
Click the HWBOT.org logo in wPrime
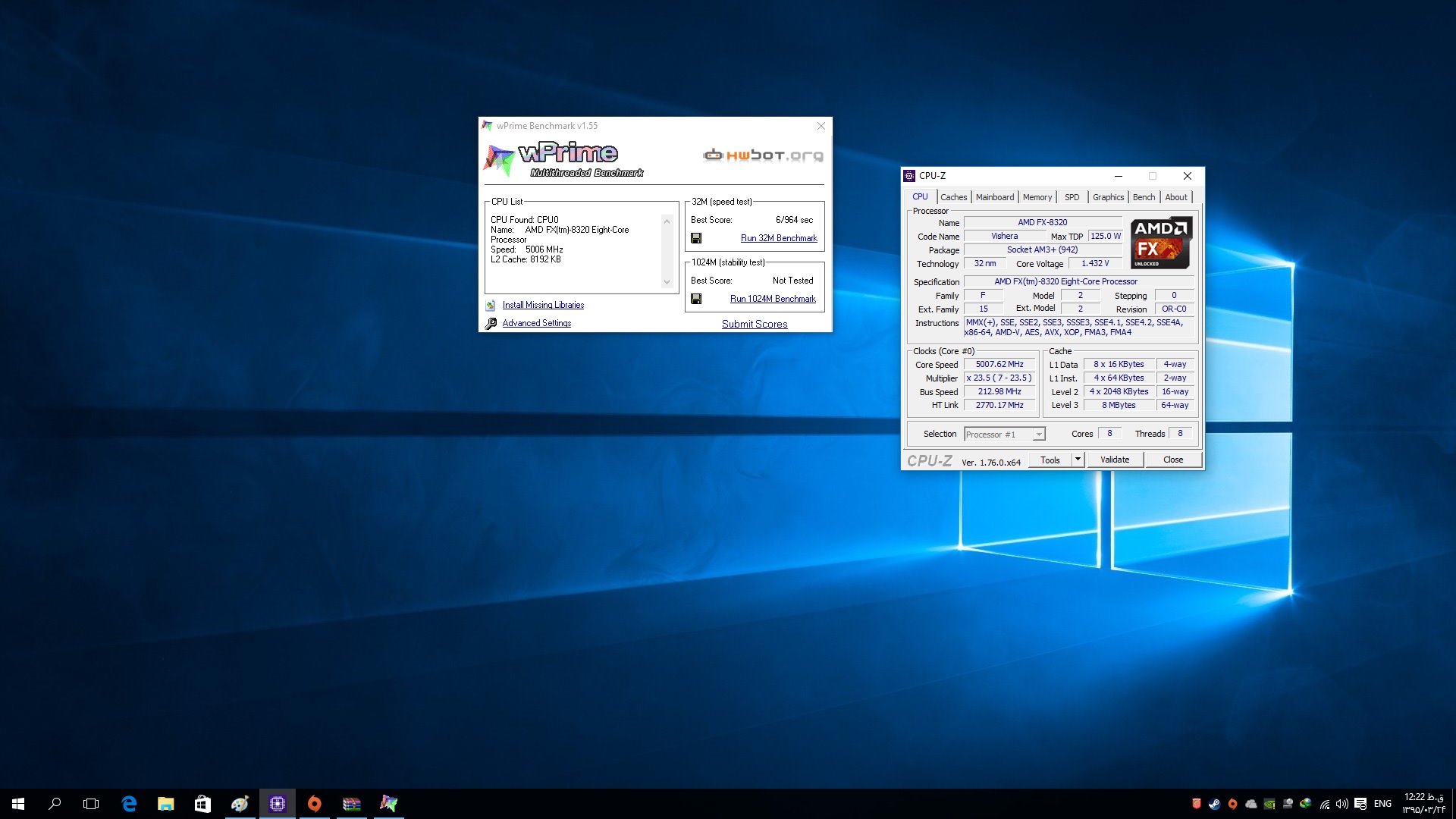763,155
